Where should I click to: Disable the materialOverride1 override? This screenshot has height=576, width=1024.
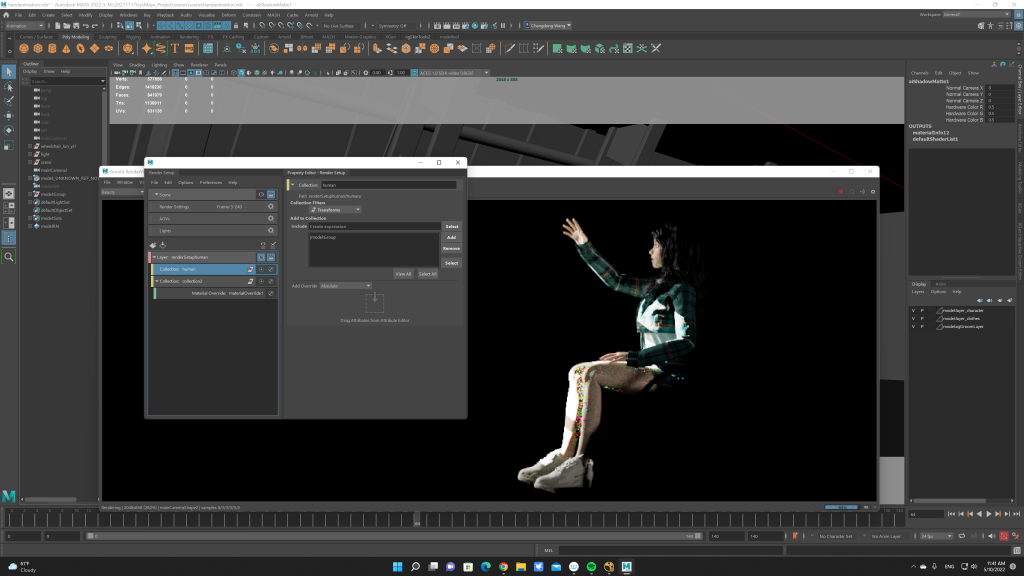pos(271,293)
